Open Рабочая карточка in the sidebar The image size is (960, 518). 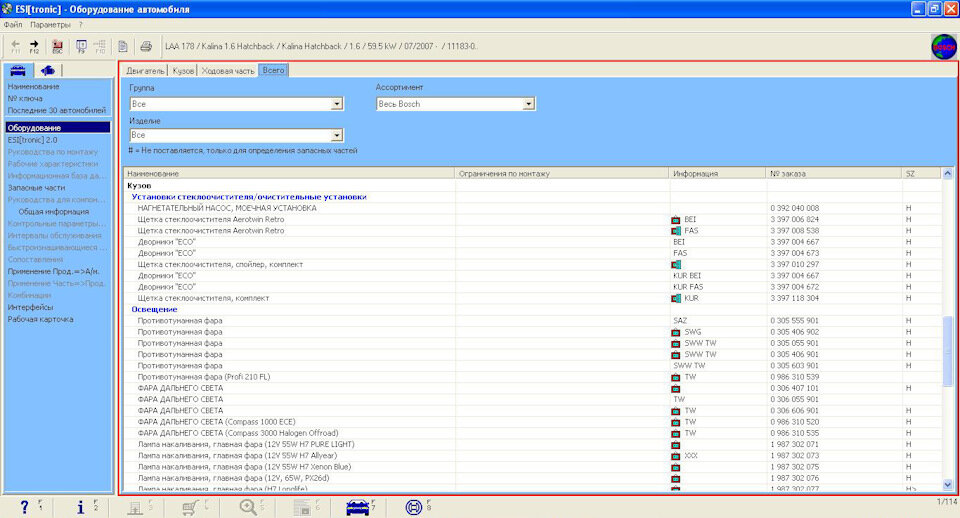(x=40, y=320)
